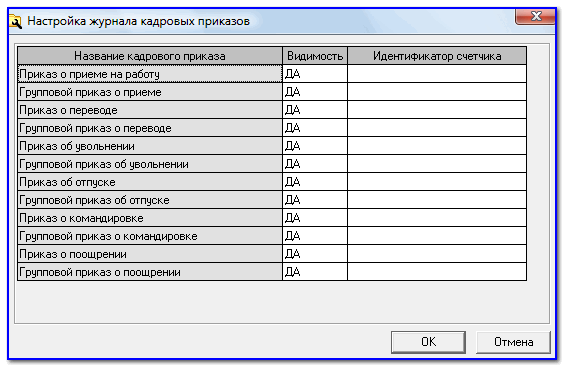Click ДА cell for Групповой приказ о командировке
Image resolution: width=564 pixels, height=367 pixels.
[315, 236]
